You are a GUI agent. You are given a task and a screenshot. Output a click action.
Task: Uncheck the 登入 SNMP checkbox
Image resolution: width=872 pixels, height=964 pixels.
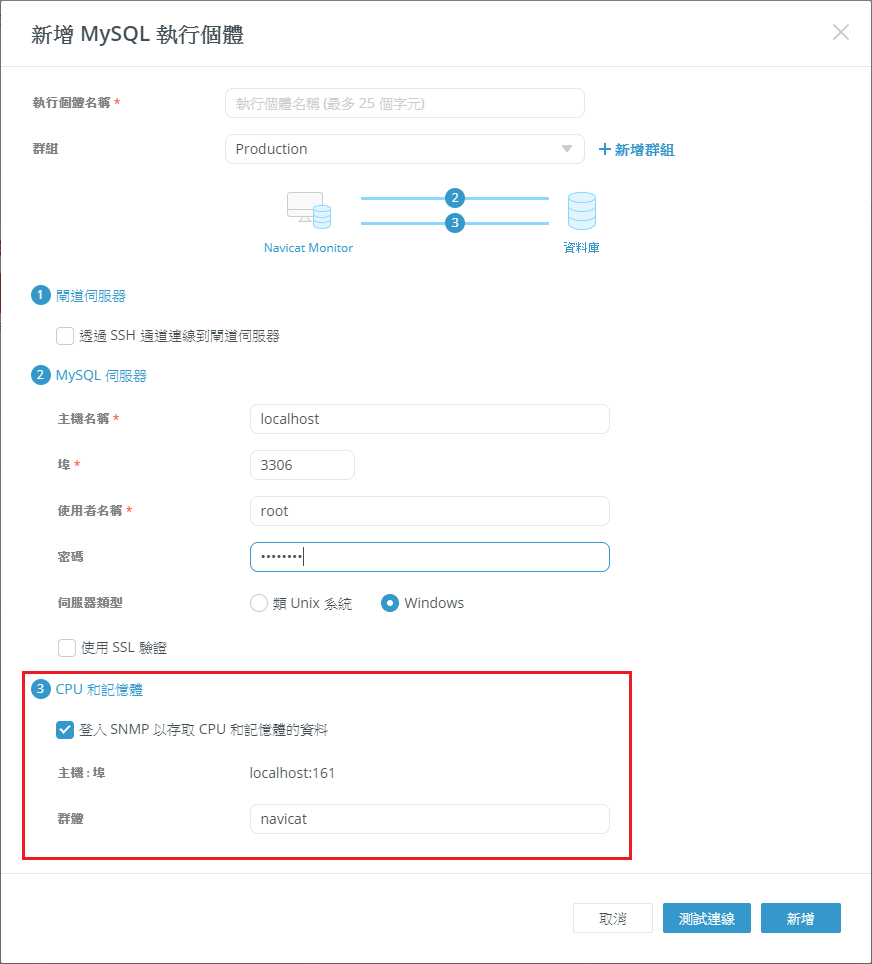coord(66,730)
